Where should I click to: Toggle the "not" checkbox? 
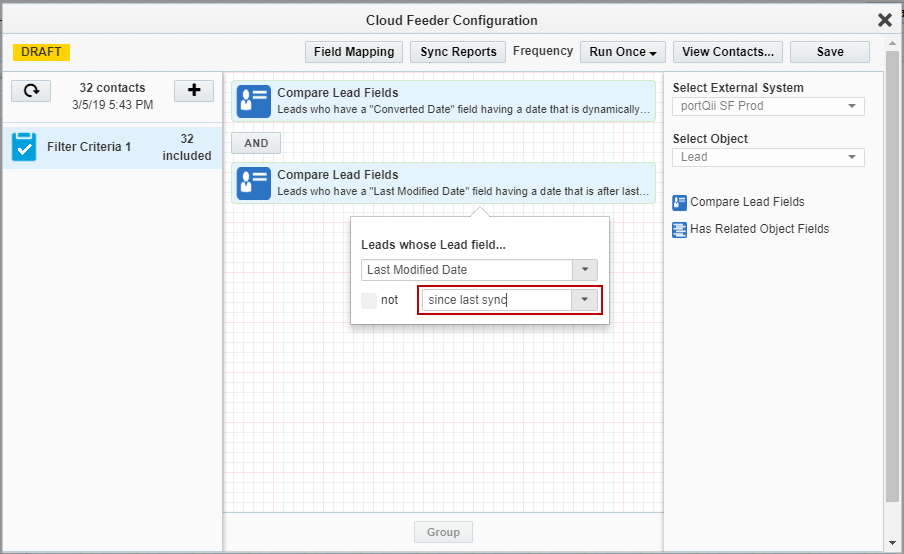pos(369,300)
